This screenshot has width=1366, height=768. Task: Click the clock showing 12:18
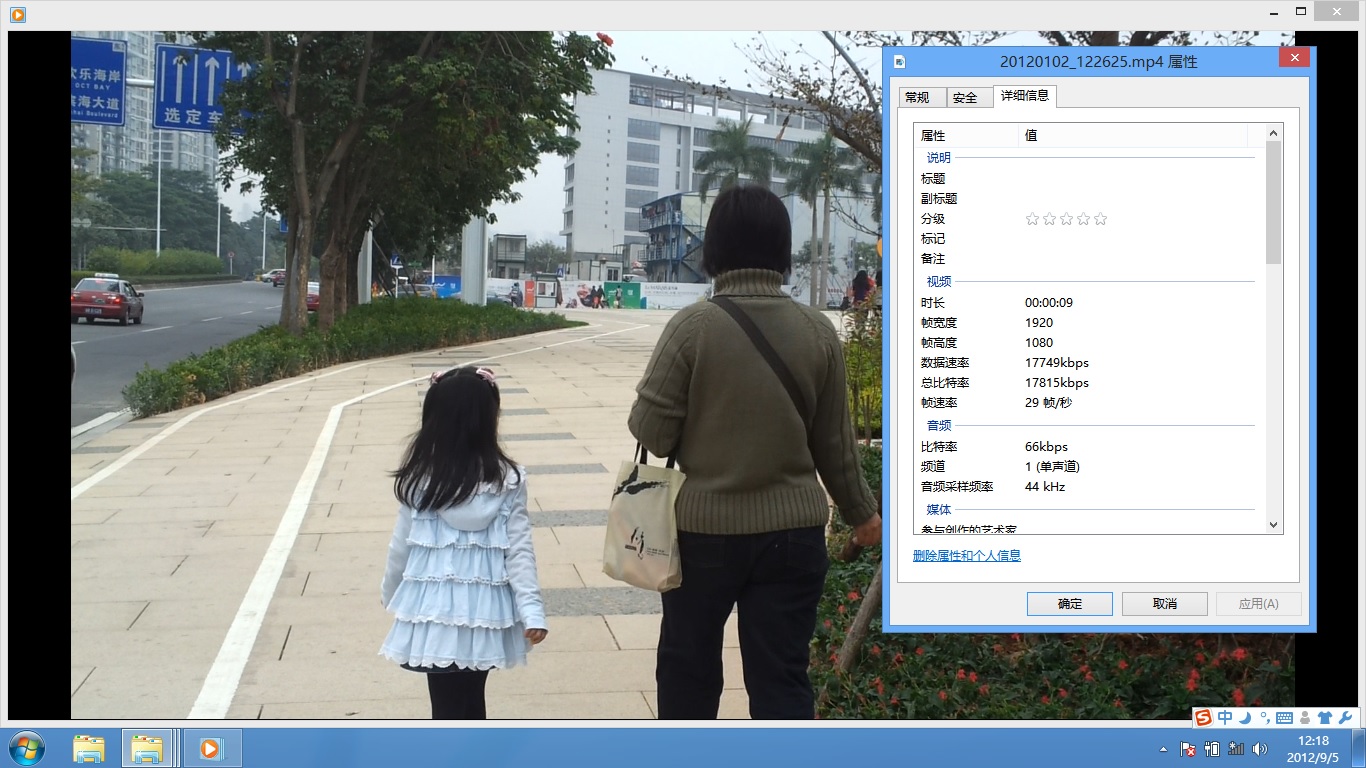pos(1313,741)
